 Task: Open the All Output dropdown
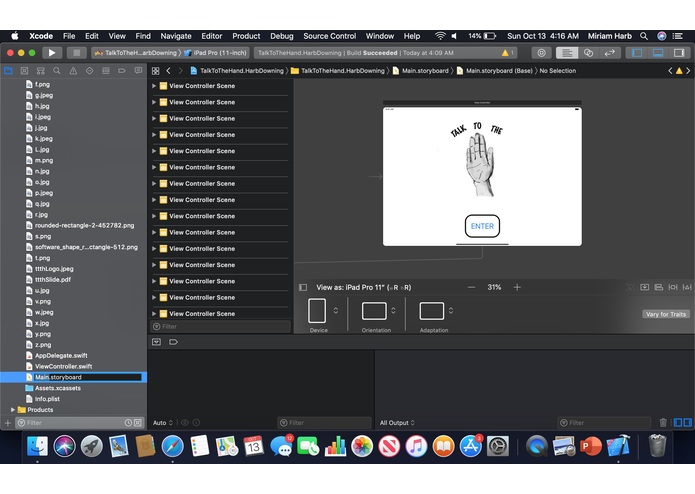[397, 423]
